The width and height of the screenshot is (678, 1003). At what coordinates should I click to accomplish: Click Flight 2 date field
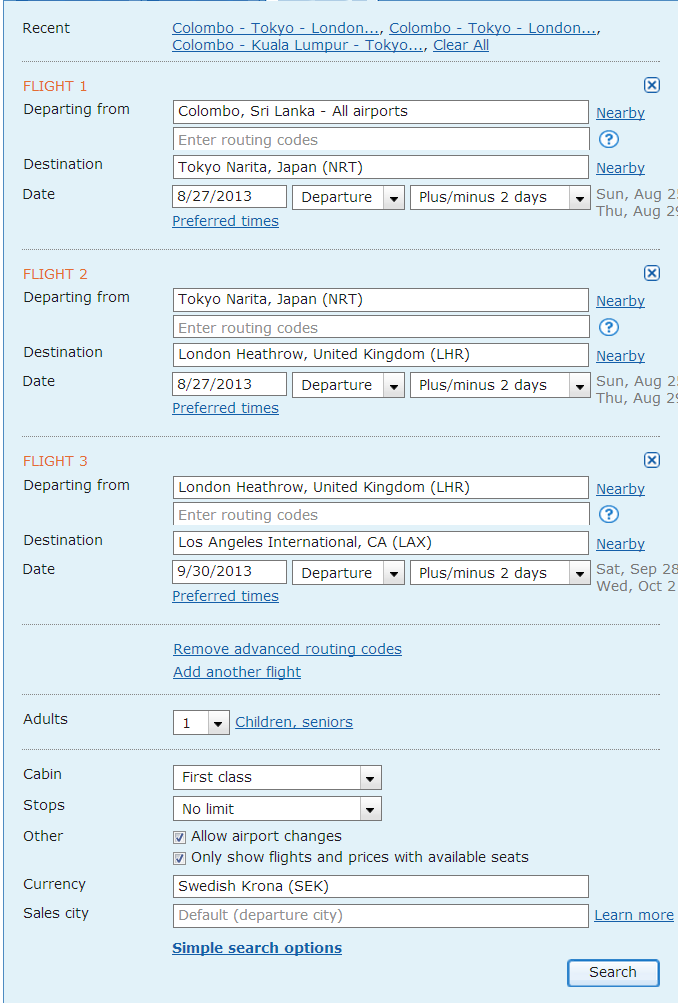click(x=229, y=385)
